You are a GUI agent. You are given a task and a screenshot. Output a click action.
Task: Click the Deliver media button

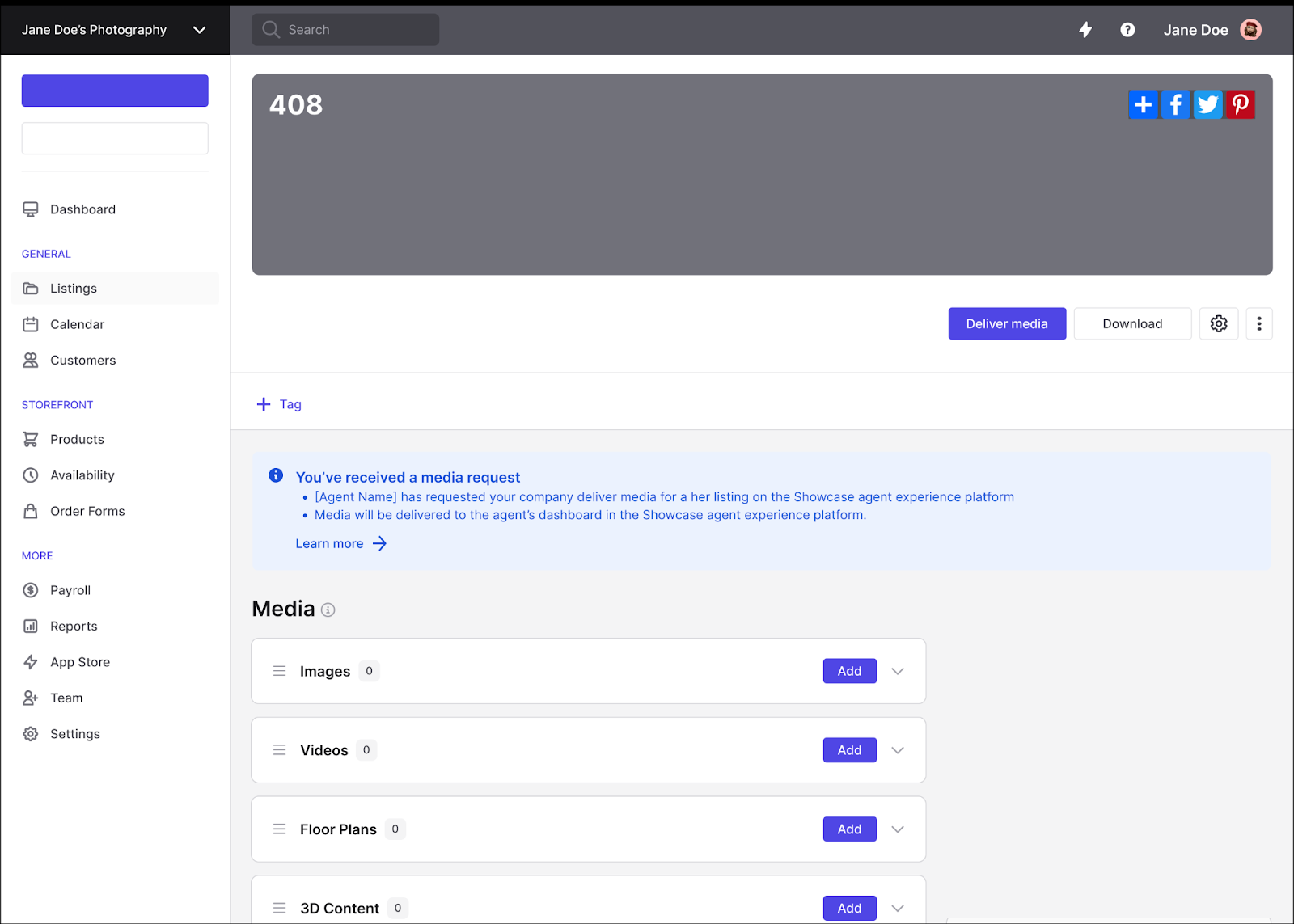click(1007, 323)
